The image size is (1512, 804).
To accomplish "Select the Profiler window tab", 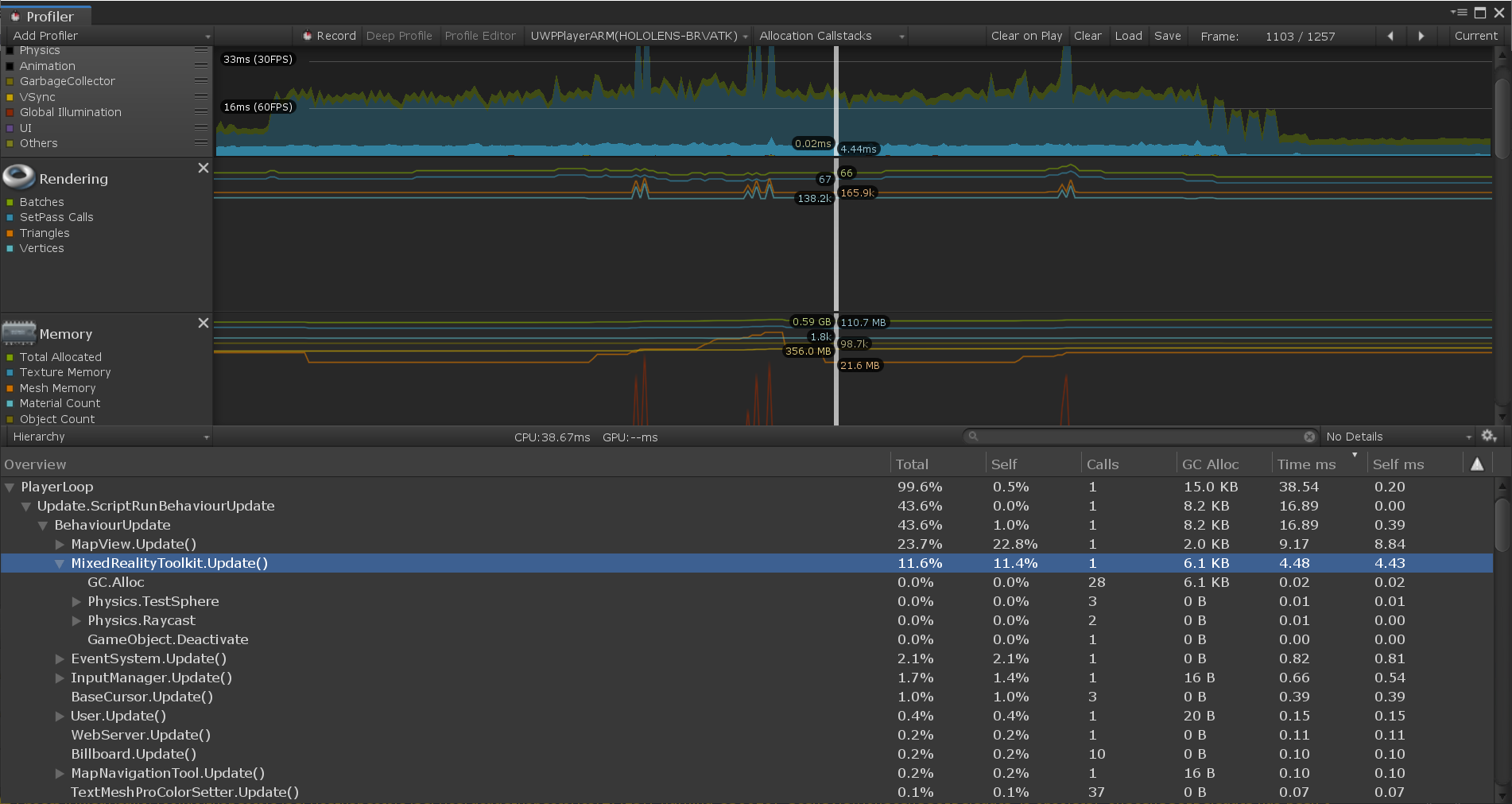I will click(x=46, y=16).
